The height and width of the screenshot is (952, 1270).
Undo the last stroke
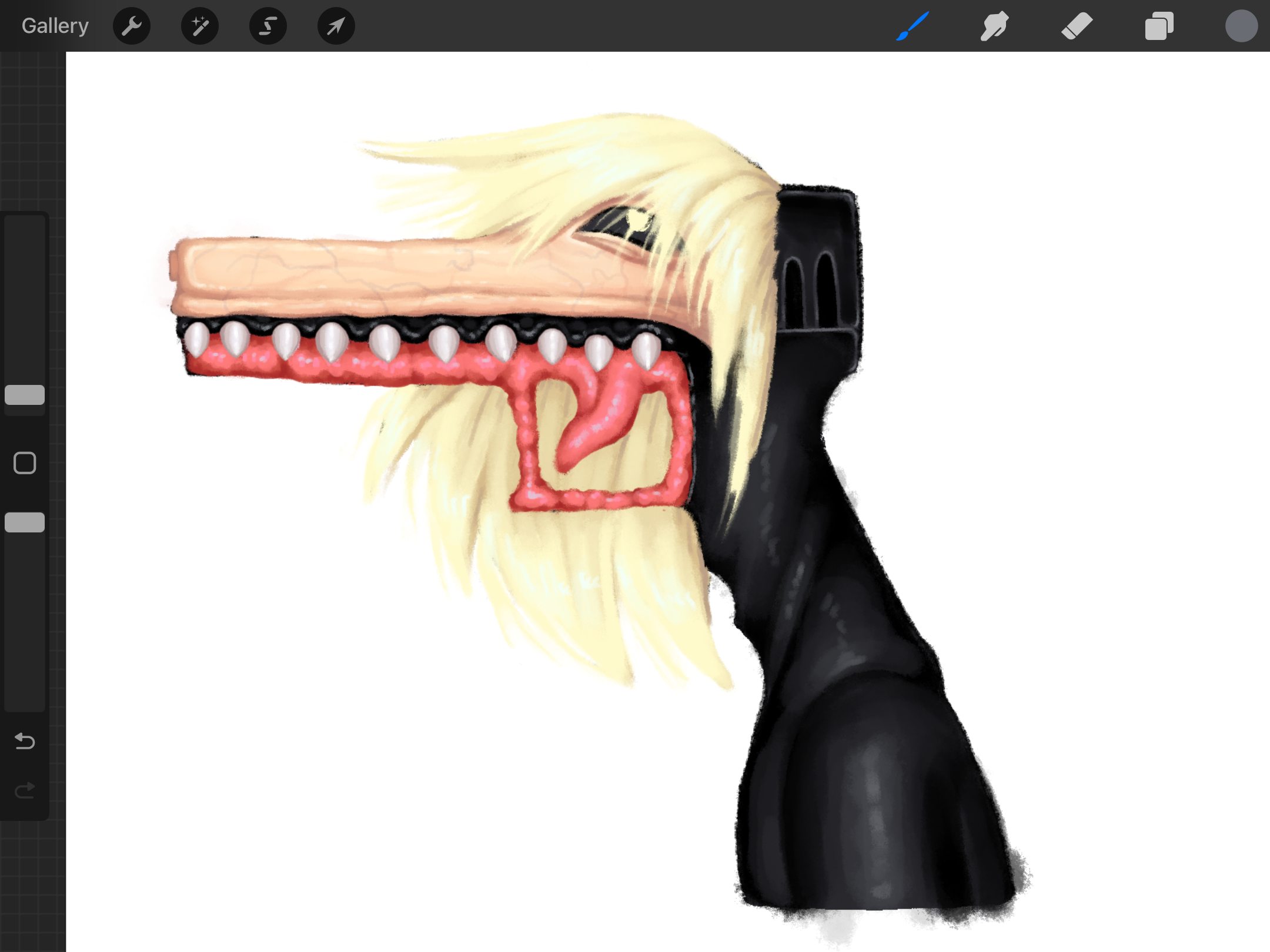pyautogui.click(x=25, y=742)
